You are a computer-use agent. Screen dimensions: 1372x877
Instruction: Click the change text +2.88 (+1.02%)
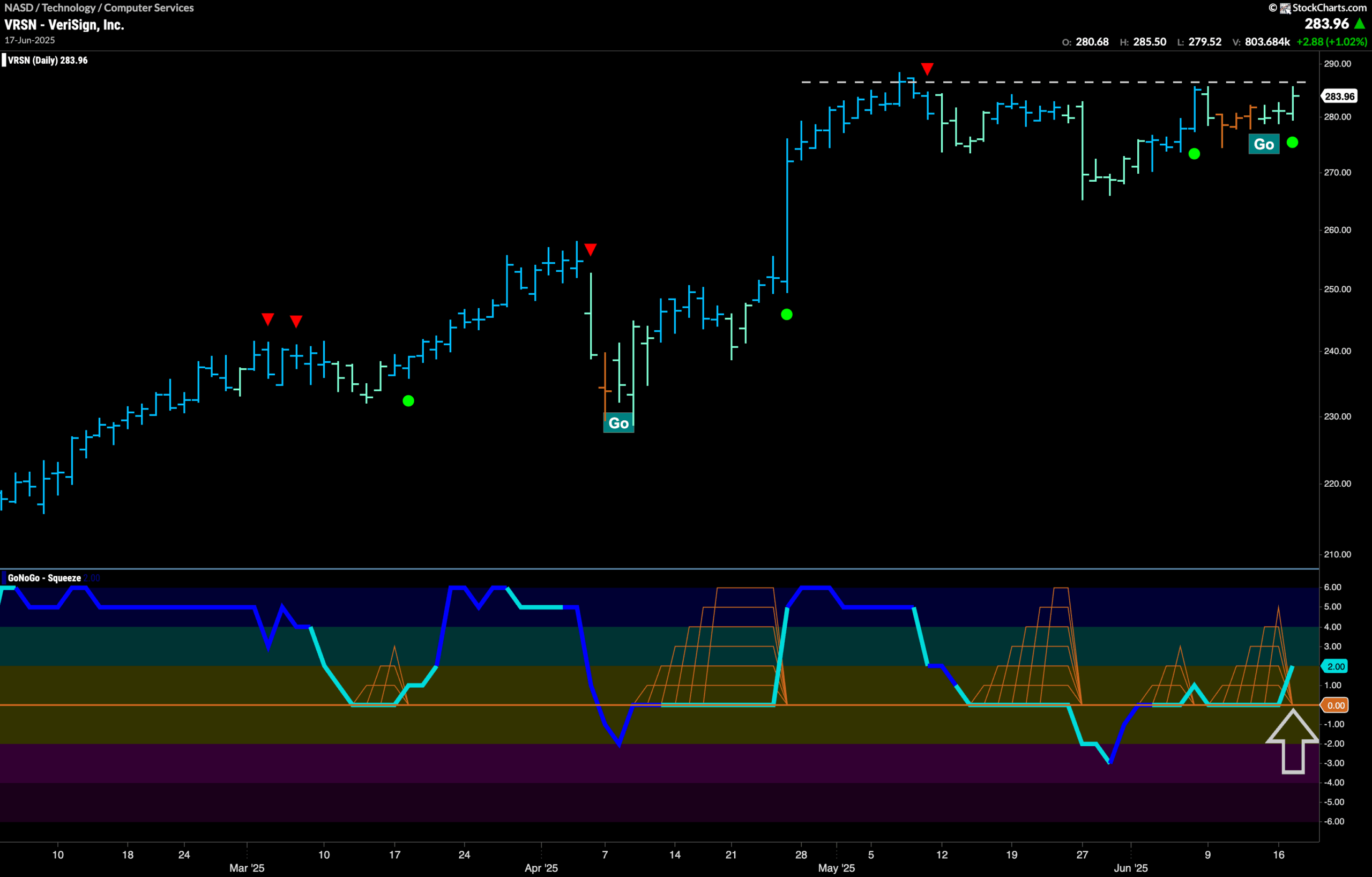point(1332,42)
